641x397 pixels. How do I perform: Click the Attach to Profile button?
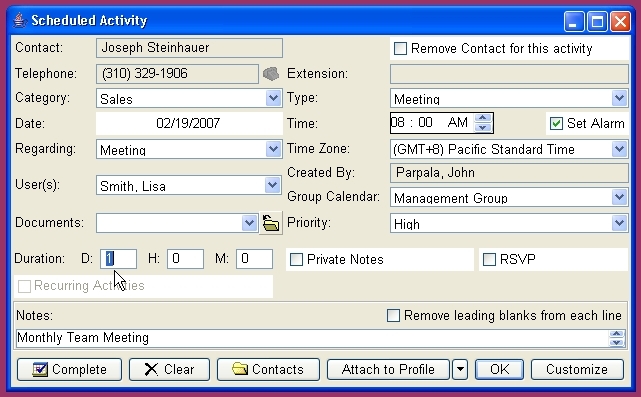(x=388, y=370)
